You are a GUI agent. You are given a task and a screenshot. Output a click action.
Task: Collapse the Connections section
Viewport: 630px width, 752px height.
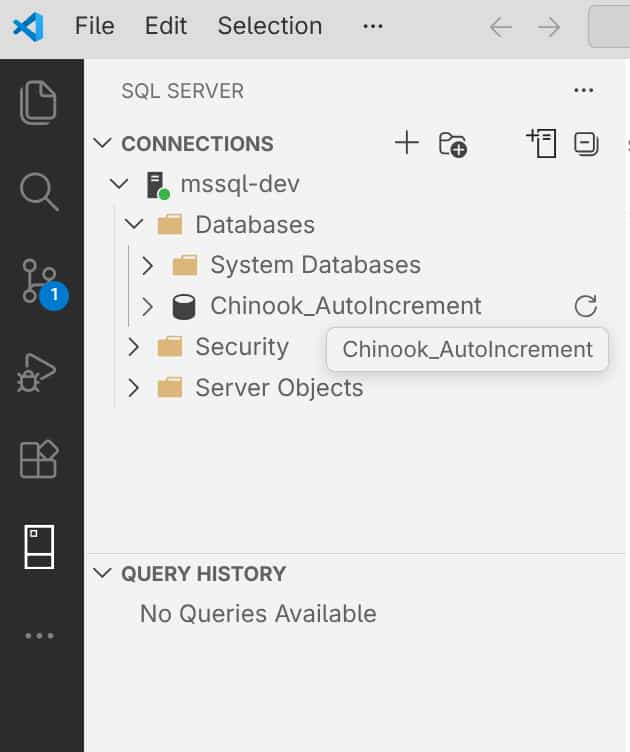tap(103, 143)
